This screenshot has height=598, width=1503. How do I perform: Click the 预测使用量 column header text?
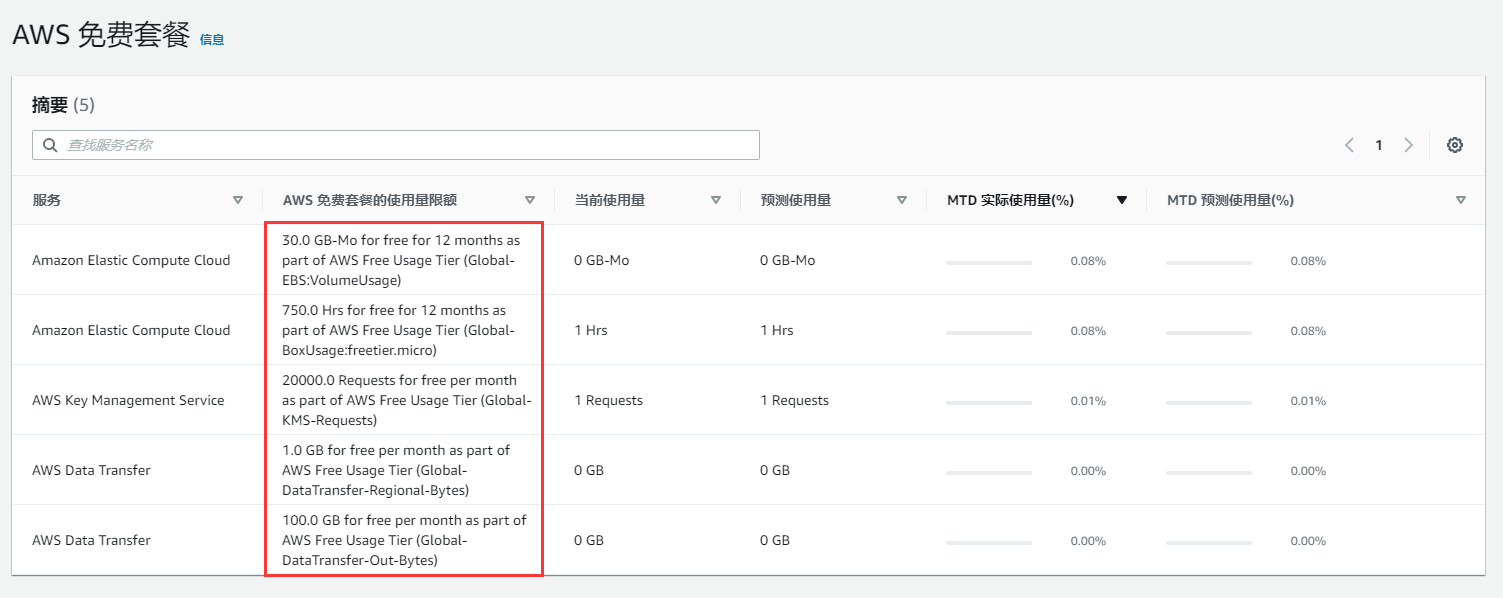click(796, 200)
